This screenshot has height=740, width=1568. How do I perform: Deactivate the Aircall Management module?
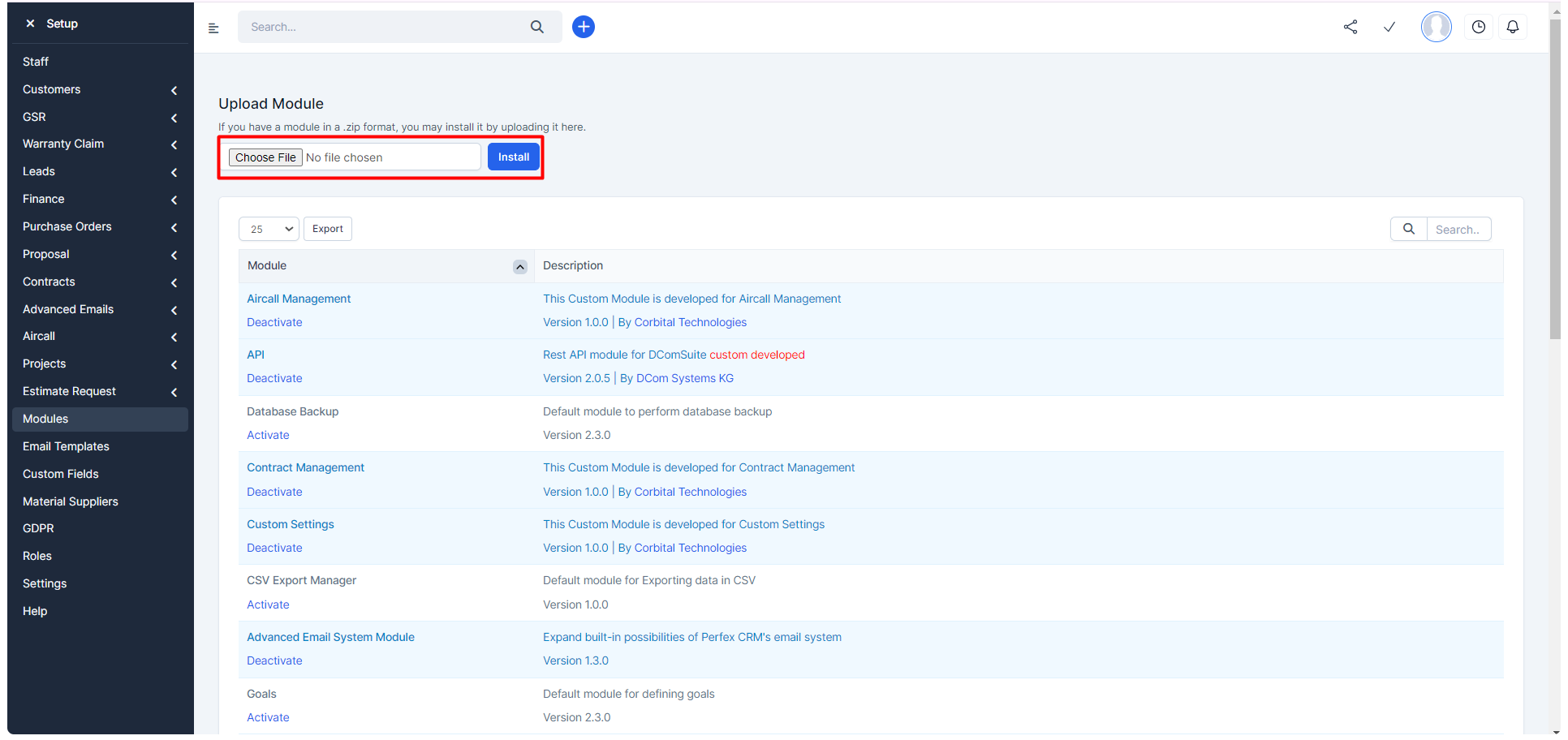point(274,322)
